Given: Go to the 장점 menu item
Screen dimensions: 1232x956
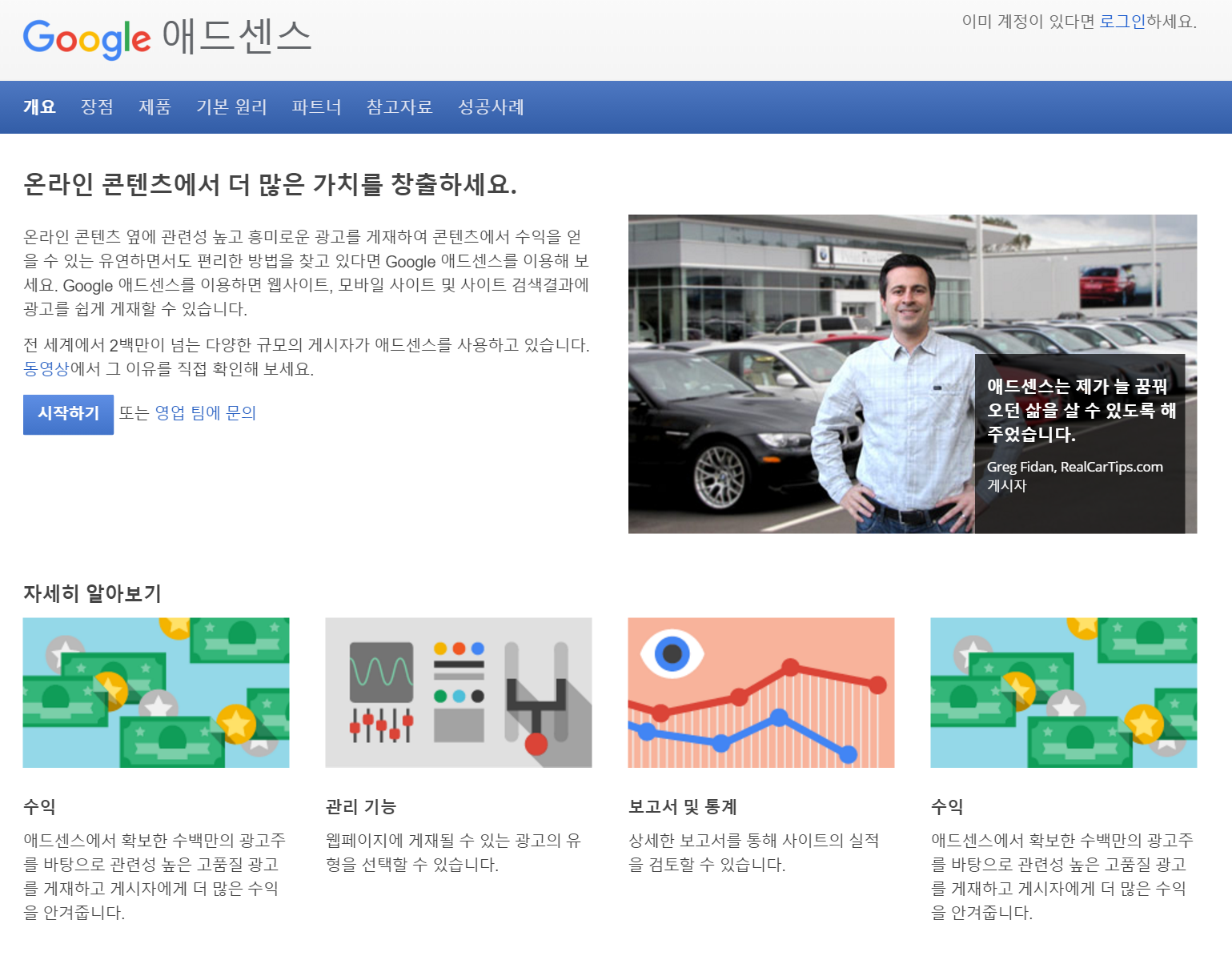Looking at the screenshot, I should click(x=97, y=107).
